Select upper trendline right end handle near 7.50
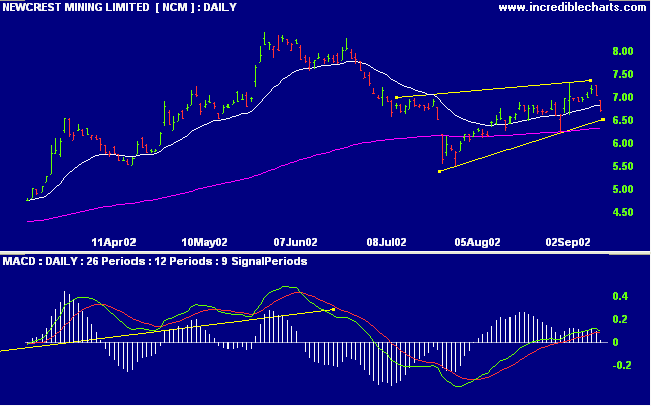This screenshot has height=406, width=651. tap(590, 80)
